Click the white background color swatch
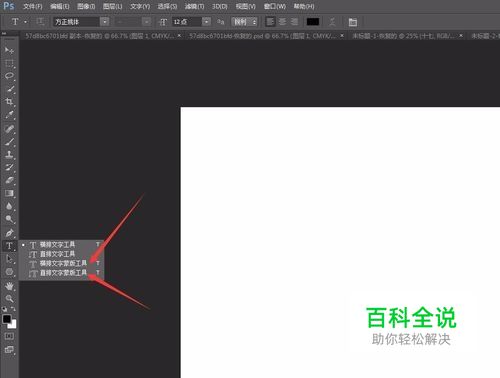Screen dimensions: 500x378 coord(13,325)
